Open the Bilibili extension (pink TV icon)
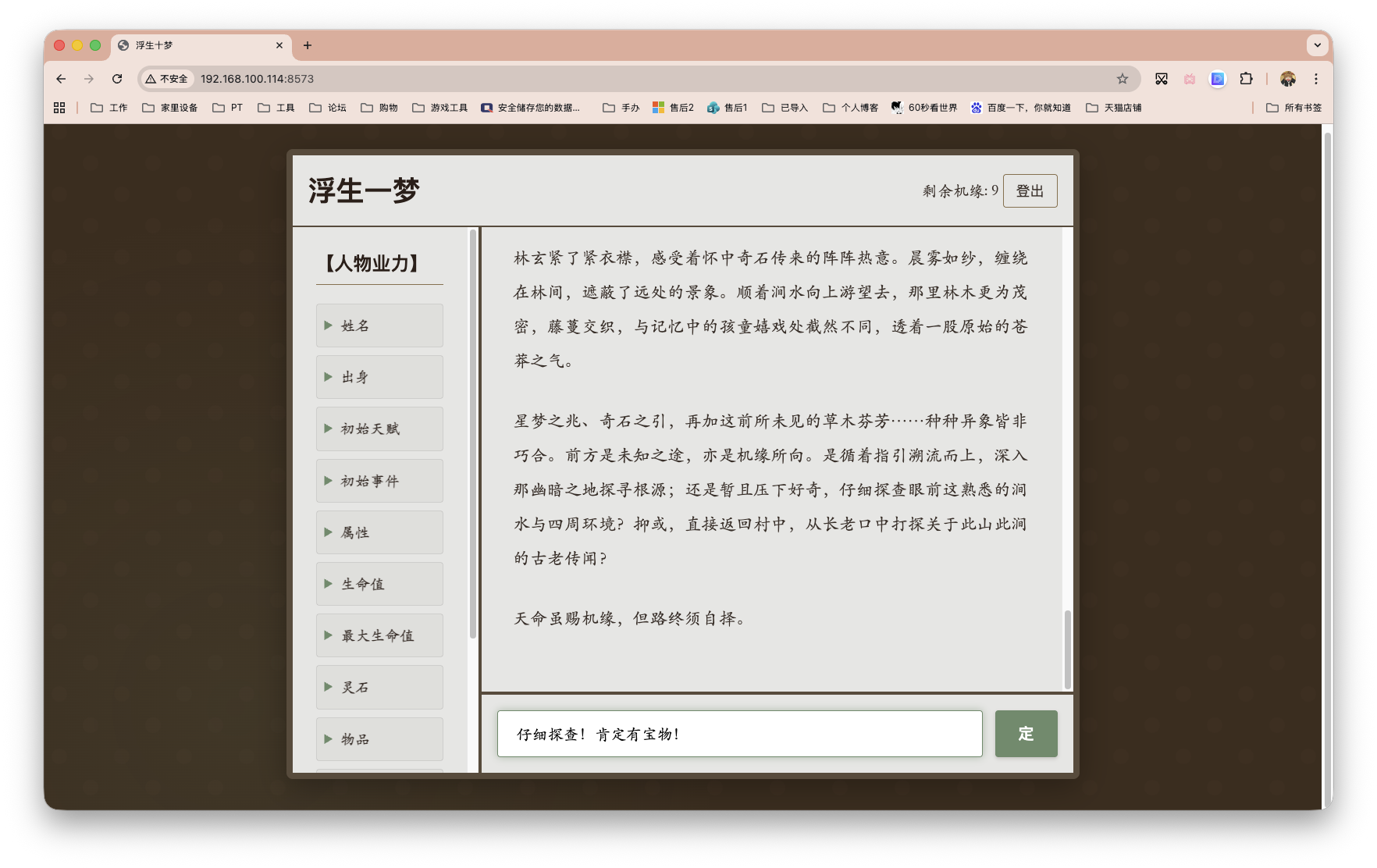The width and height of the screenshot is (1377, 868). point(1190,79)
